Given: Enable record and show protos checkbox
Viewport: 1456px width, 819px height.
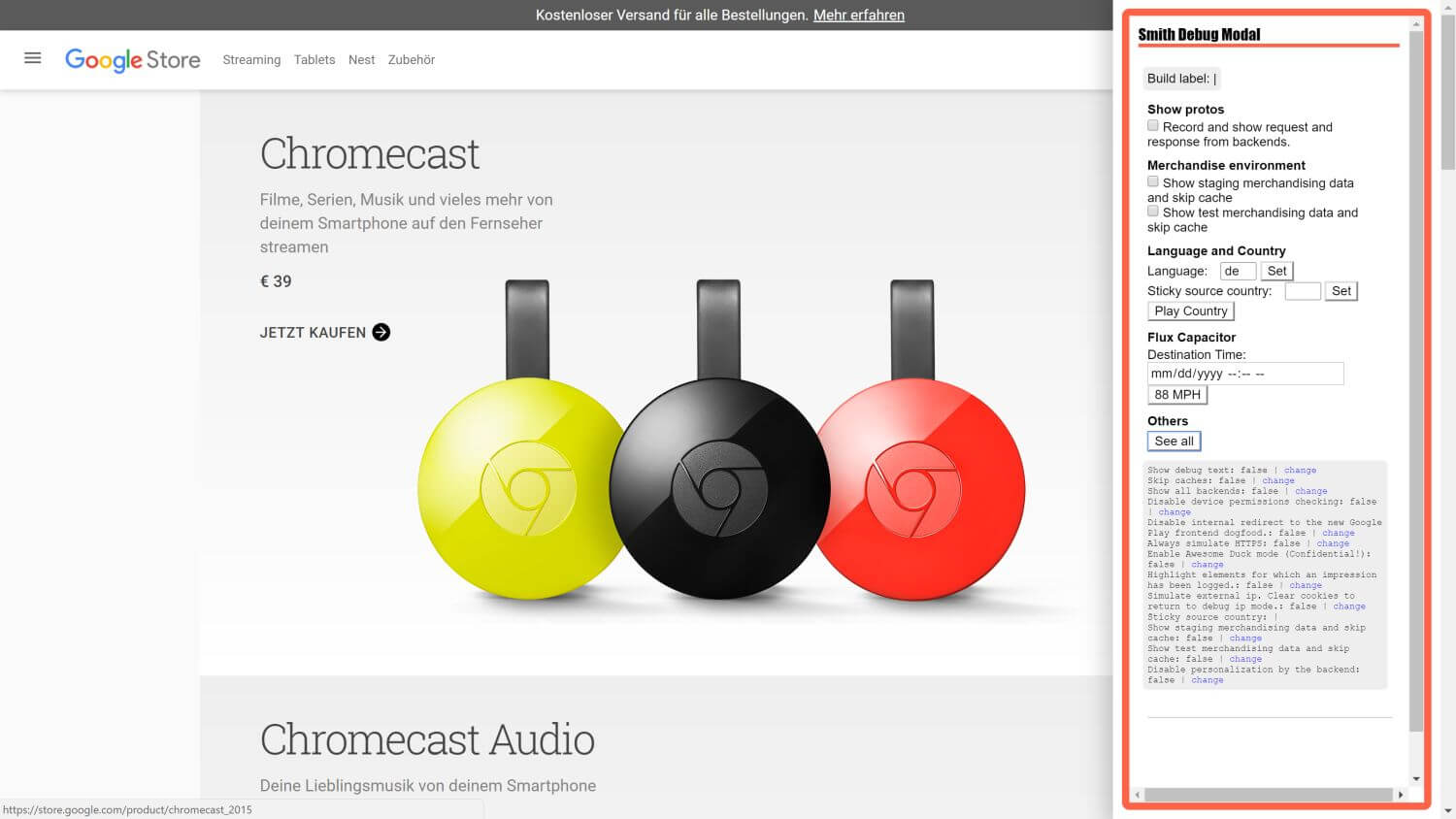Looking at the screenshot, I should click(x=1153, y=126).
